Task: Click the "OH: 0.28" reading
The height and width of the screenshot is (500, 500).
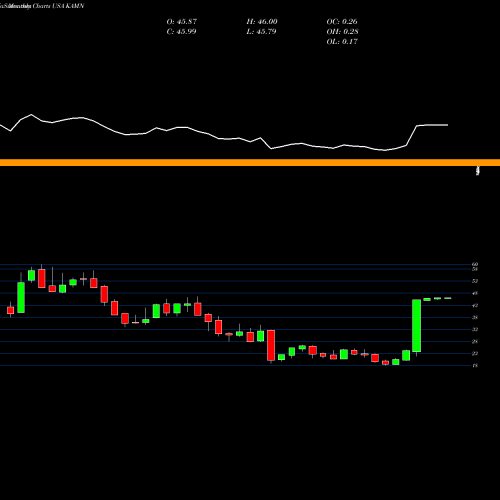Action: pos(342,32)
